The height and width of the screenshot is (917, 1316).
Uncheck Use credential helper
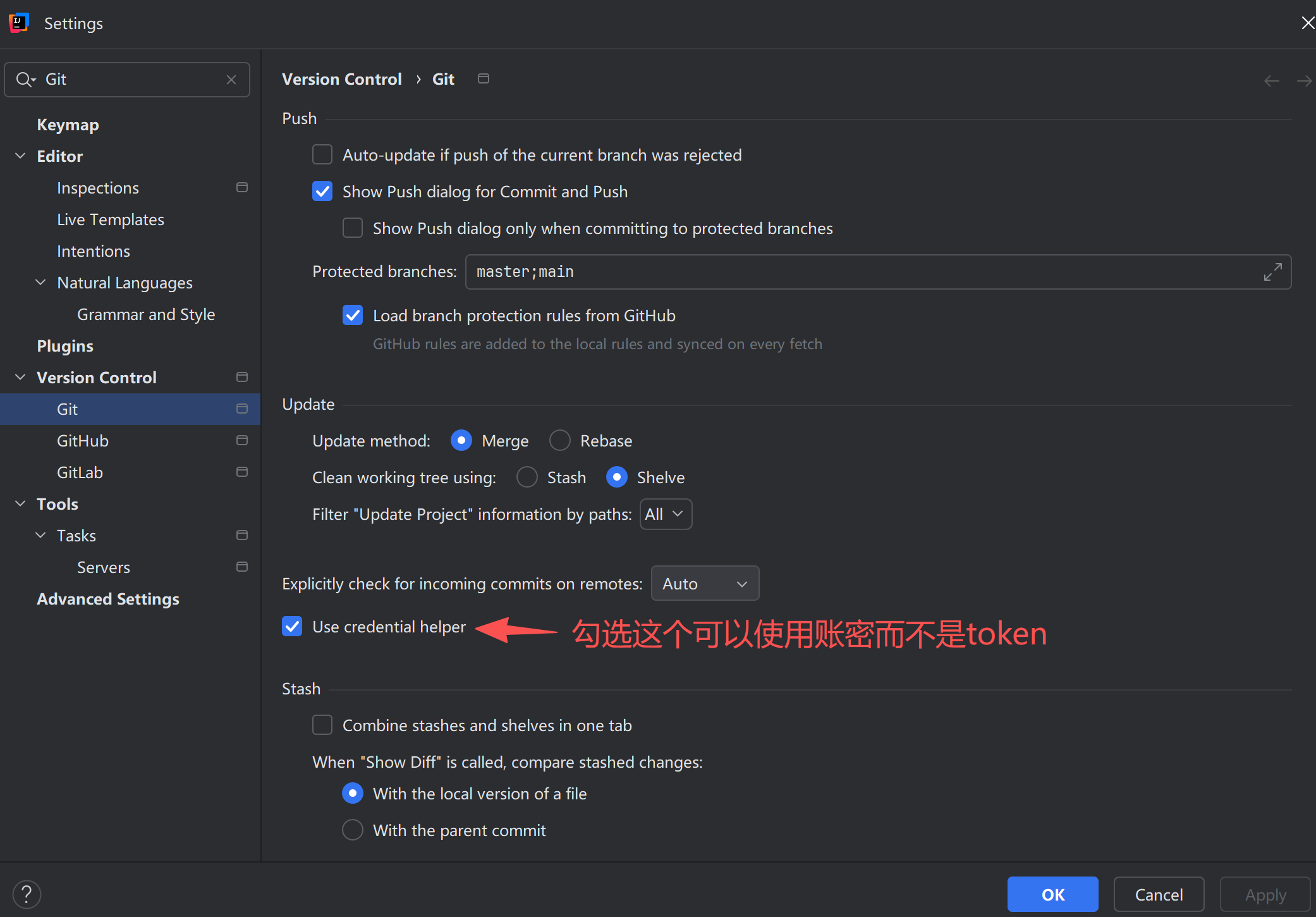pyautogui.click(x=292, y=627)
